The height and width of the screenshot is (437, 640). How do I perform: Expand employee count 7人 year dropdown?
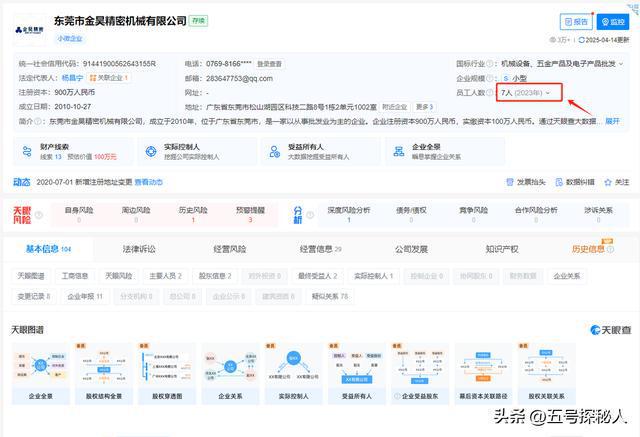[548, 93]
